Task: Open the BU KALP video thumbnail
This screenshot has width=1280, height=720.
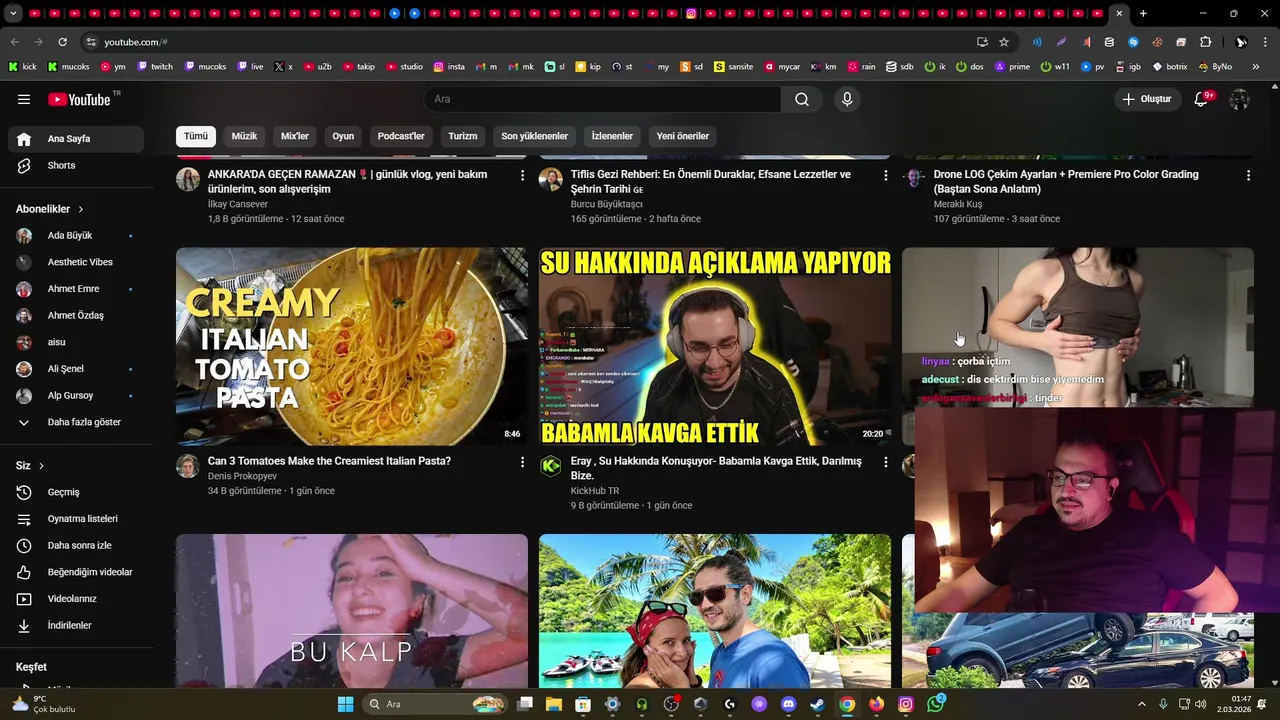Action: [x=352, y=611]
